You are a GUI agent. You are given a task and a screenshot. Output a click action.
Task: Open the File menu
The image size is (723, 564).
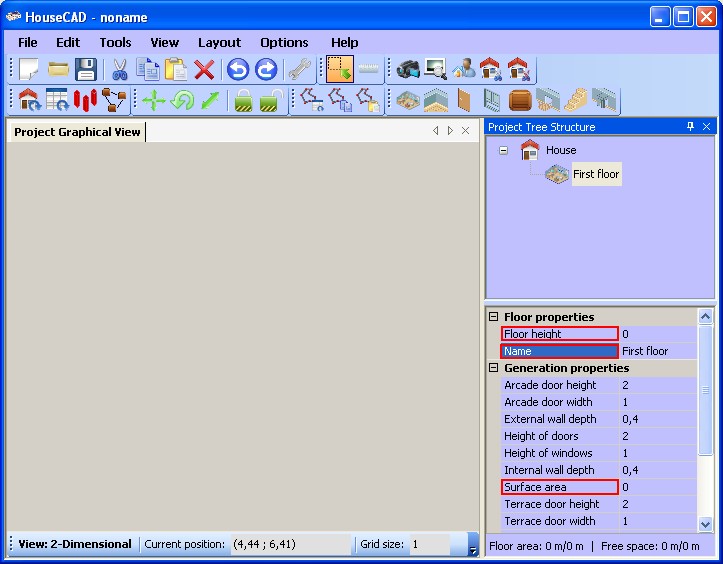pyautogui.click(x=28, y=42)
